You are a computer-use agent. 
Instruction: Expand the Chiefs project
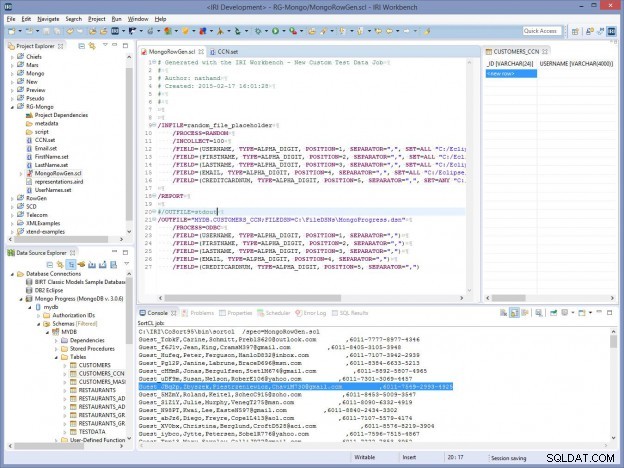tap(12, 57)
